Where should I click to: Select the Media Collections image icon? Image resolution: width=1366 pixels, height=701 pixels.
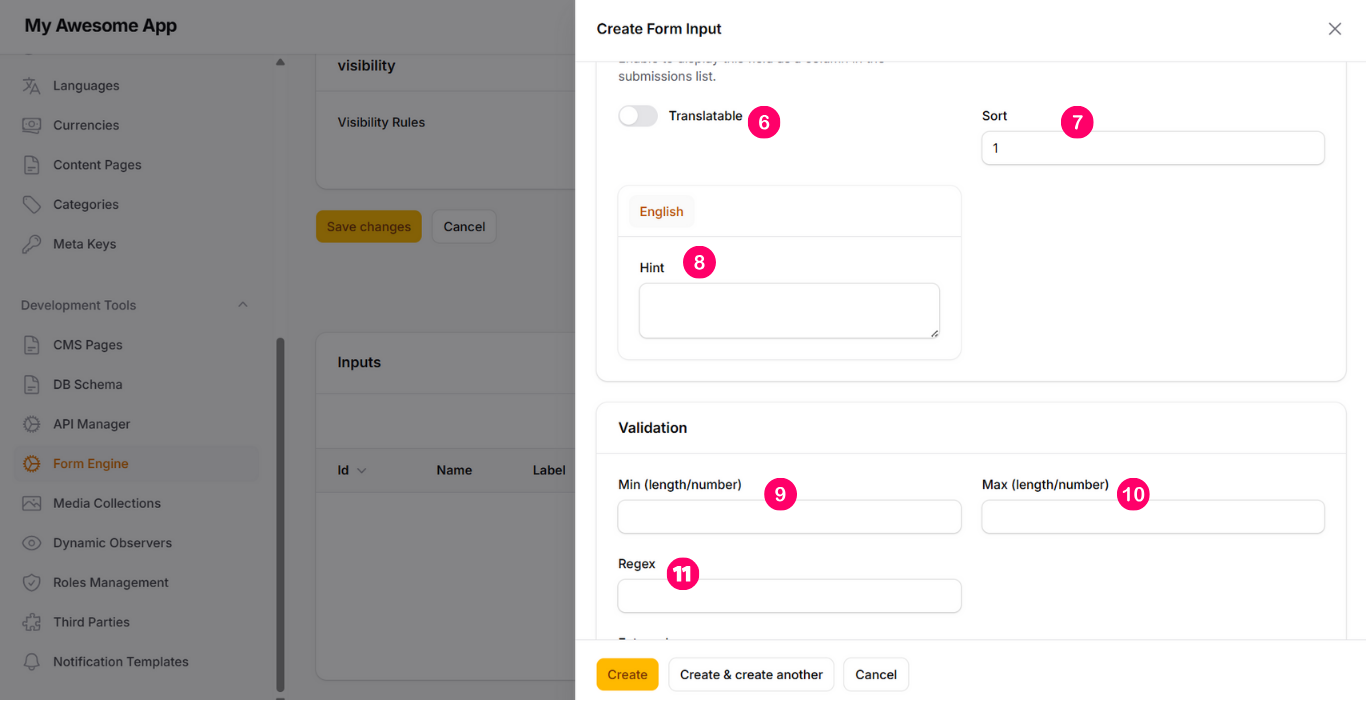click(x=32, y=503)
